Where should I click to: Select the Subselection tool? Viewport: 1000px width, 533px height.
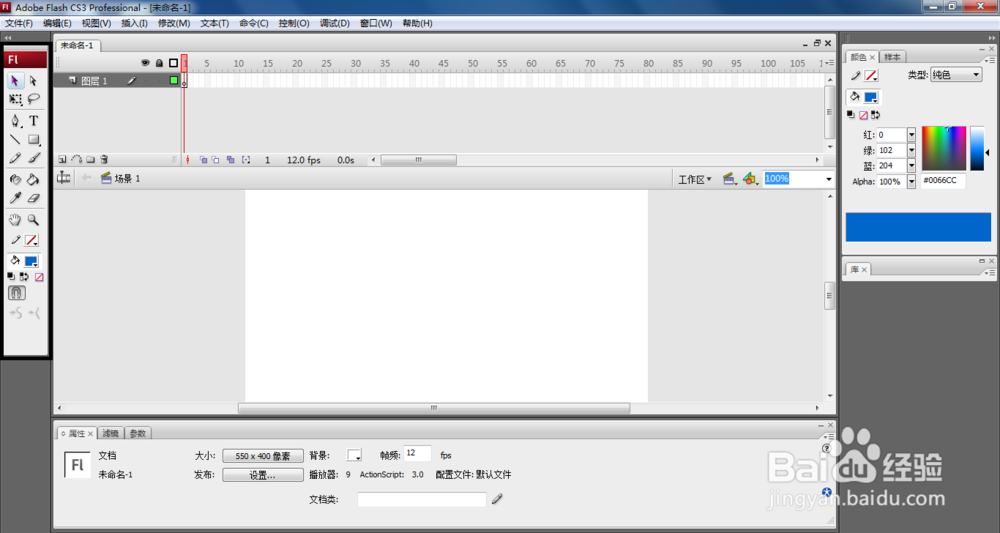pos(33,81)
